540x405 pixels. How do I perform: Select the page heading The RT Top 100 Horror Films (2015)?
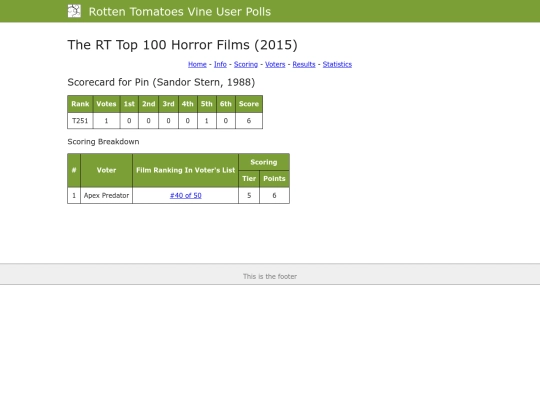pyautogui.click(x=183, y=45)
